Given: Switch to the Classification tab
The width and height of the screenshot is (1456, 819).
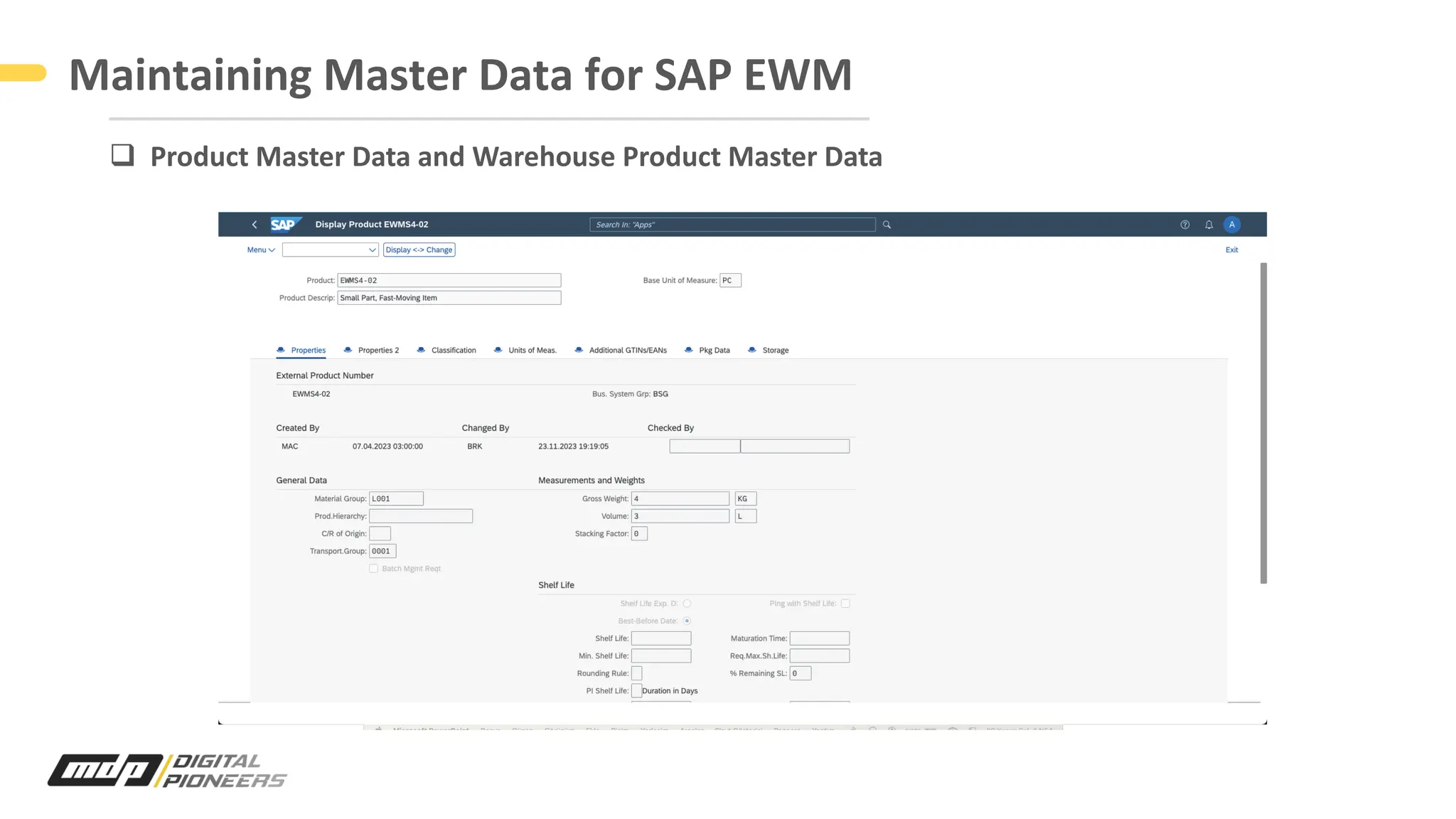Looking at the screenshot, I should 454,350.
